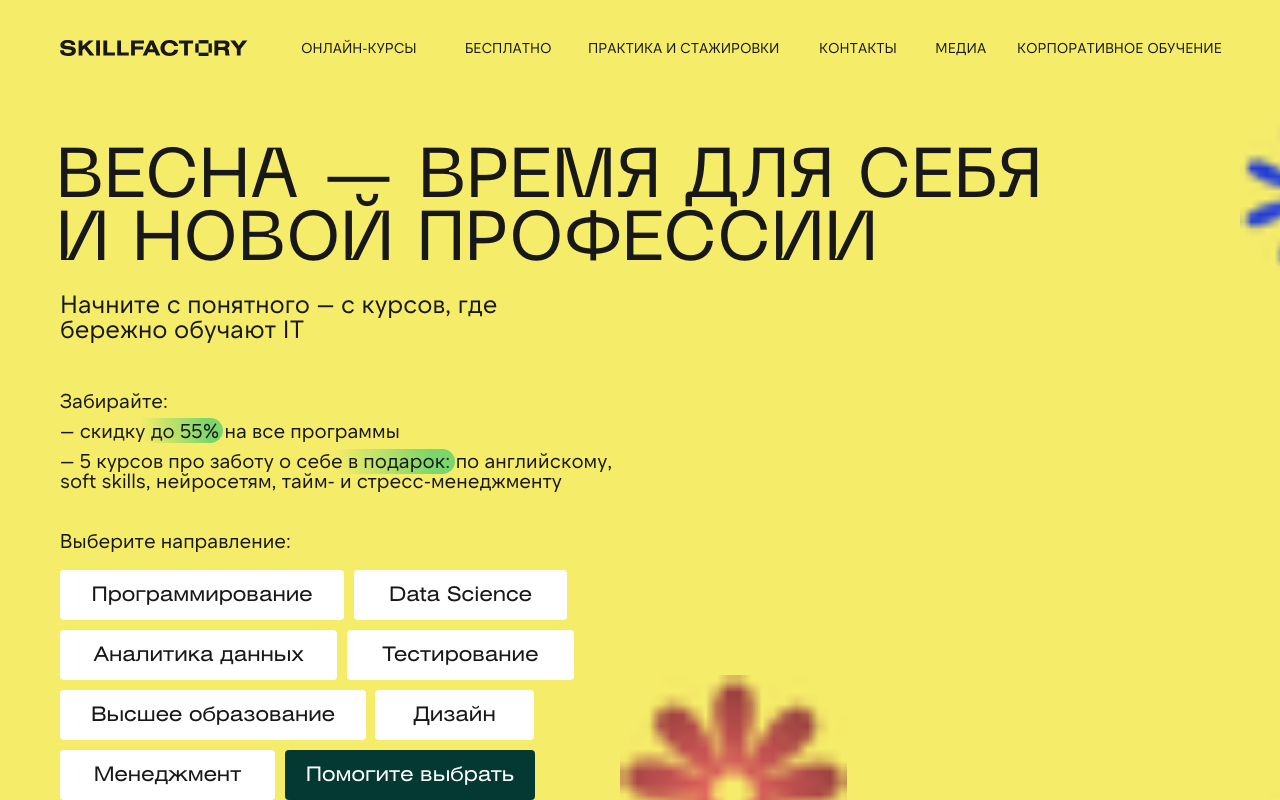
Task: Click the SKILLFACTORY logo
Action: (152, 46)
